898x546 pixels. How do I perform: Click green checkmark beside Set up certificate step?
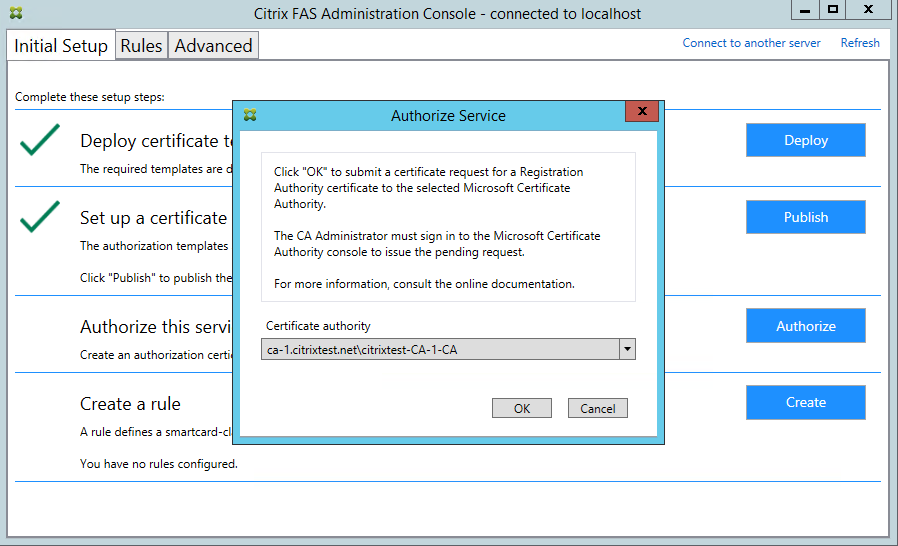click(40, 217)
